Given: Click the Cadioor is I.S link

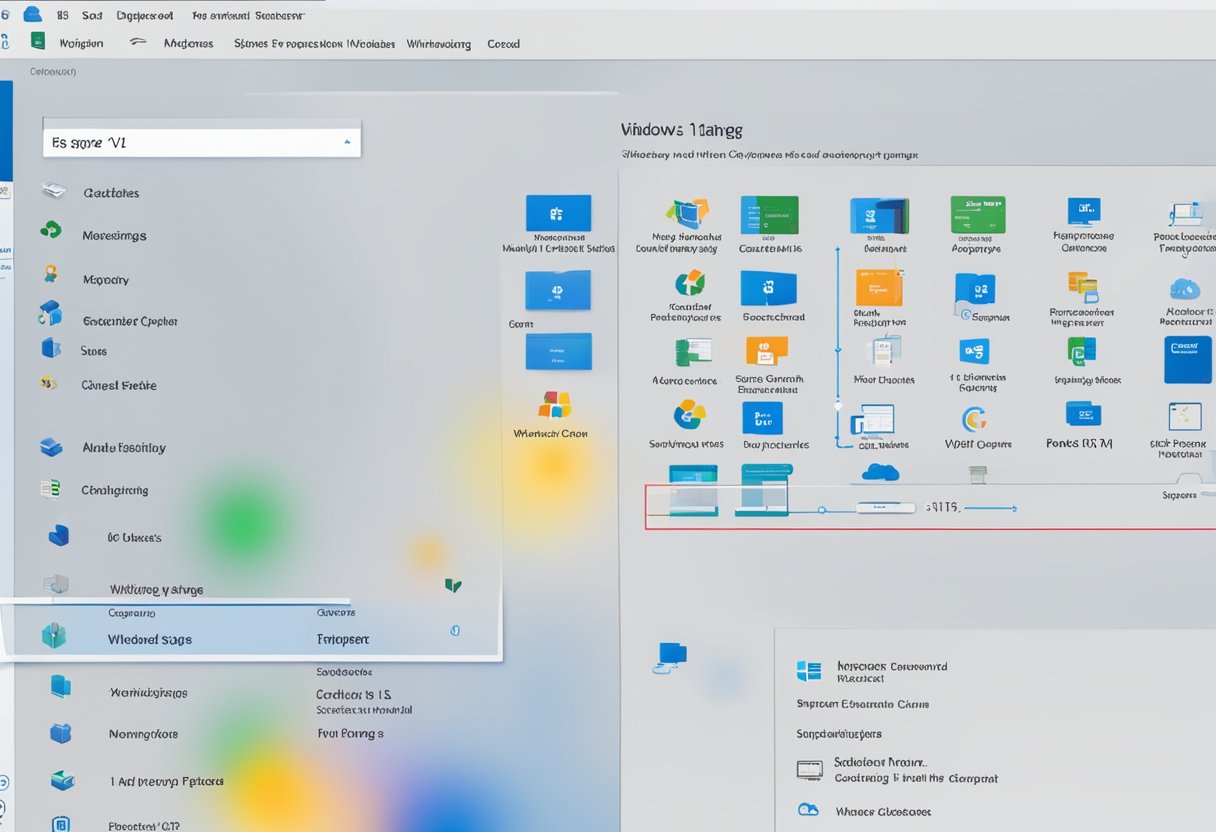Looking at the screenshot, I should pyautogui.click(x=353, y=694).
